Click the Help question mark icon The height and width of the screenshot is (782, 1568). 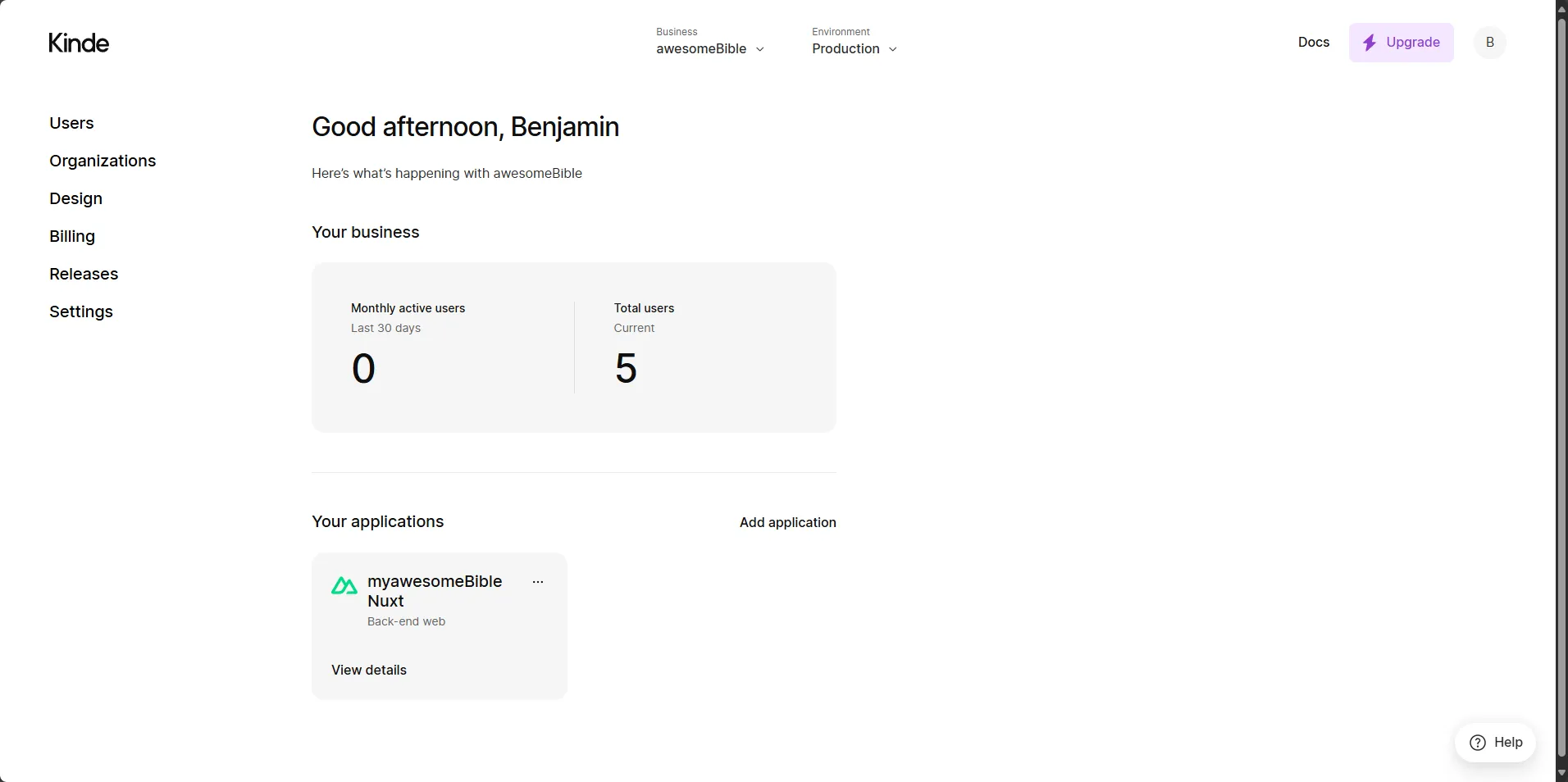[1478, 743]
